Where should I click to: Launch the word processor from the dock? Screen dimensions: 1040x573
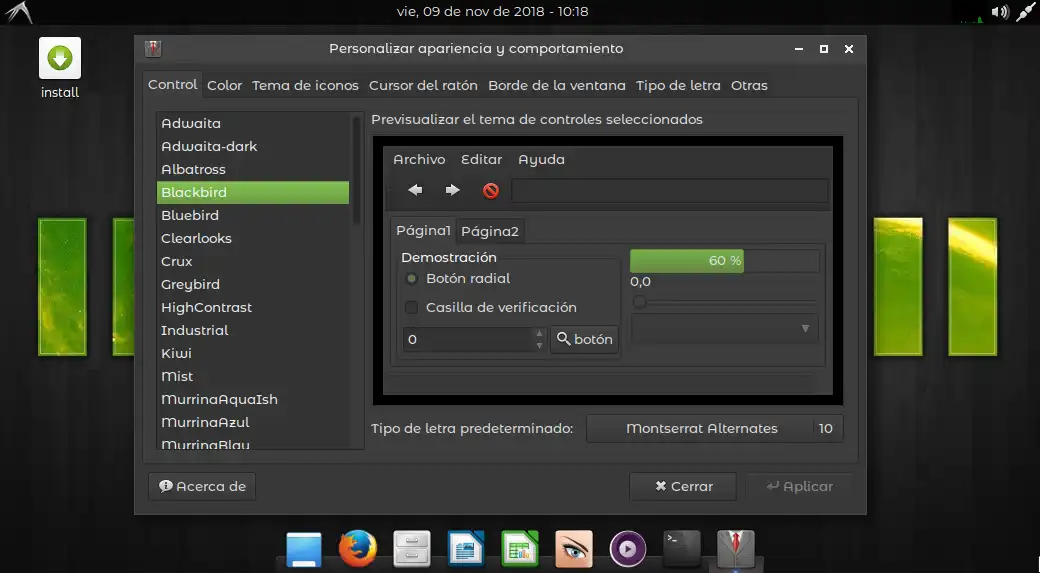(x=466, y=548)
